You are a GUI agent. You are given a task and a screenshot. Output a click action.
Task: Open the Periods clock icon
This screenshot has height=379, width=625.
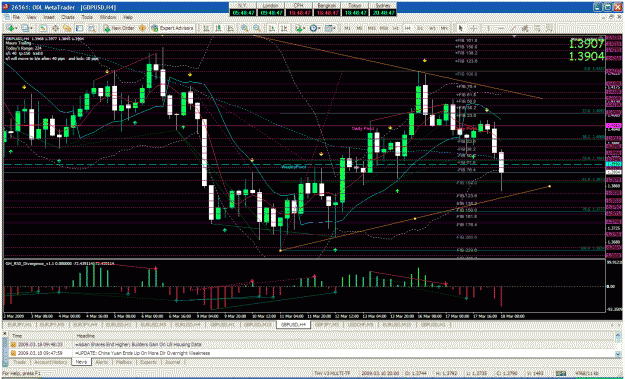tap(314, 28)
